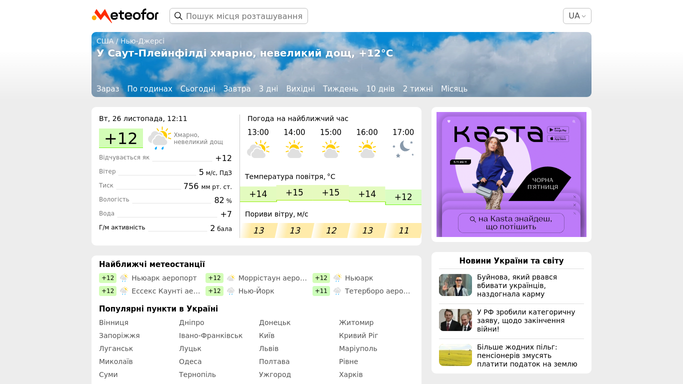Click the search magnifier icon
Viewport: 683px width, 384px height.
tap(178, 16)
